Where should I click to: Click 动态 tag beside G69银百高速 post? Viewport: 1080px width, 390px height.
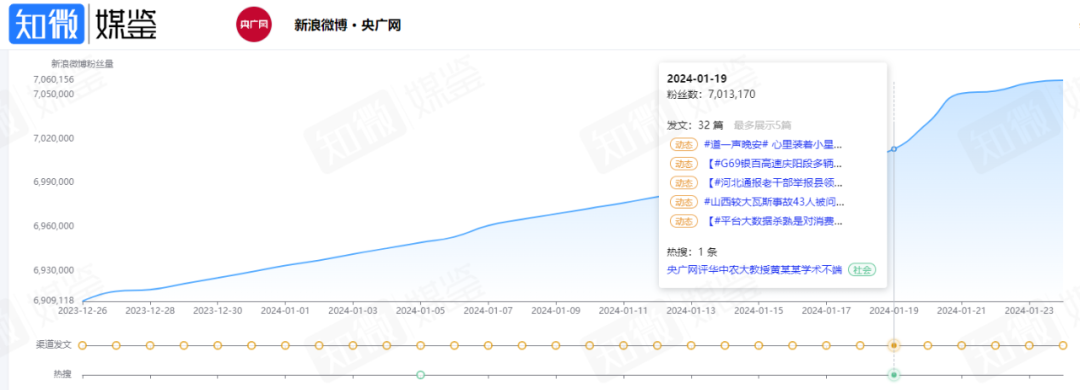683,164
